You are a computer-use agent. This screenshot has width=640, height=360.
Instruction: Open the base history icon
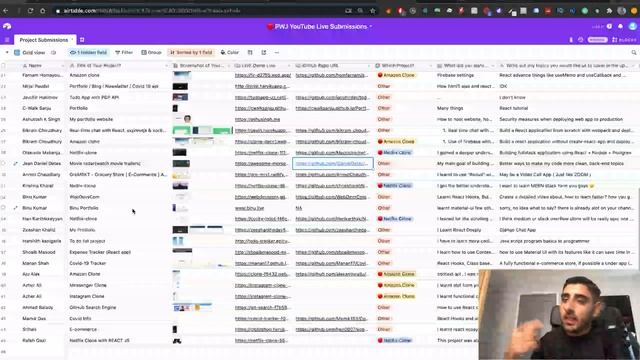pyautogui.click(x=581, y=40)
